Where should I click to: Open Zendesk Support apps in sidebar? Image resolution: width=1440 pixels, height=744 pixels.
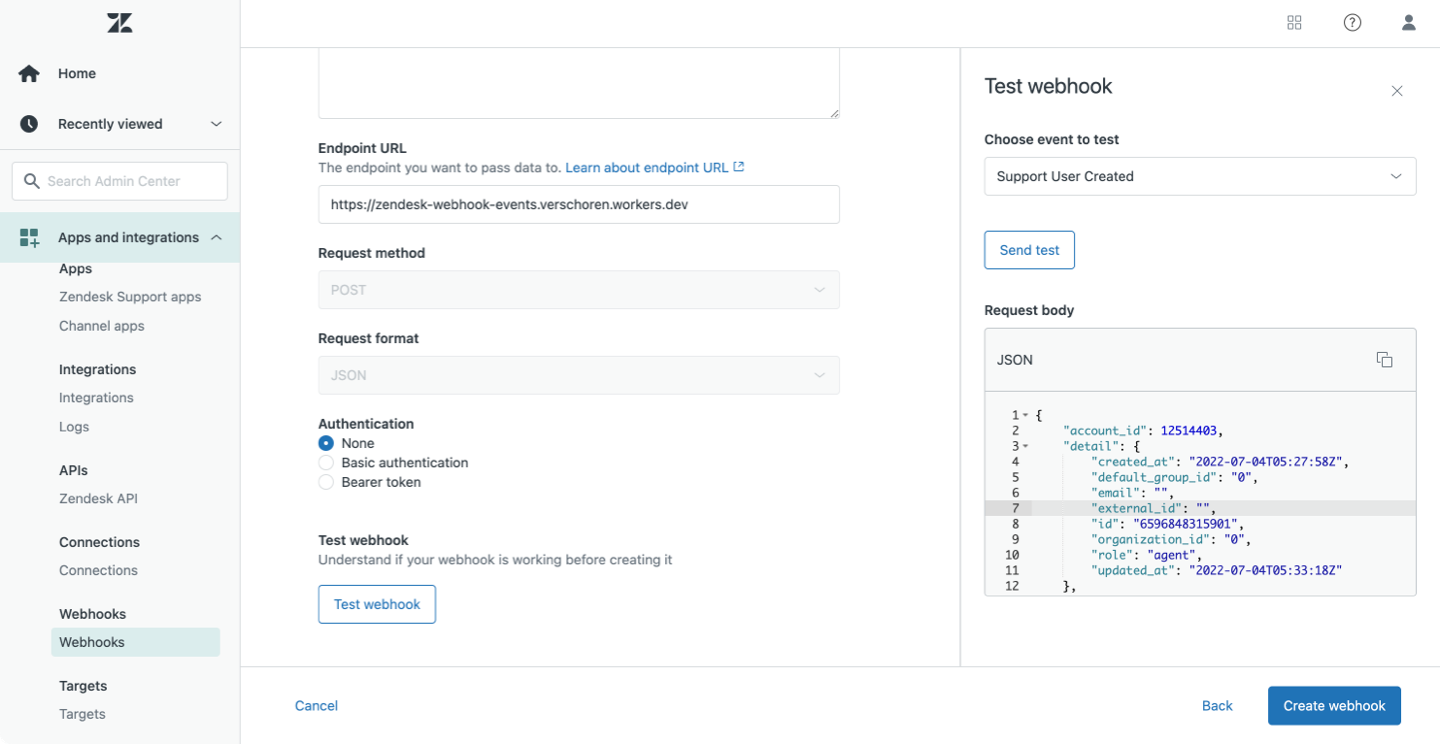pyautogui.click(x=130, y=297)
